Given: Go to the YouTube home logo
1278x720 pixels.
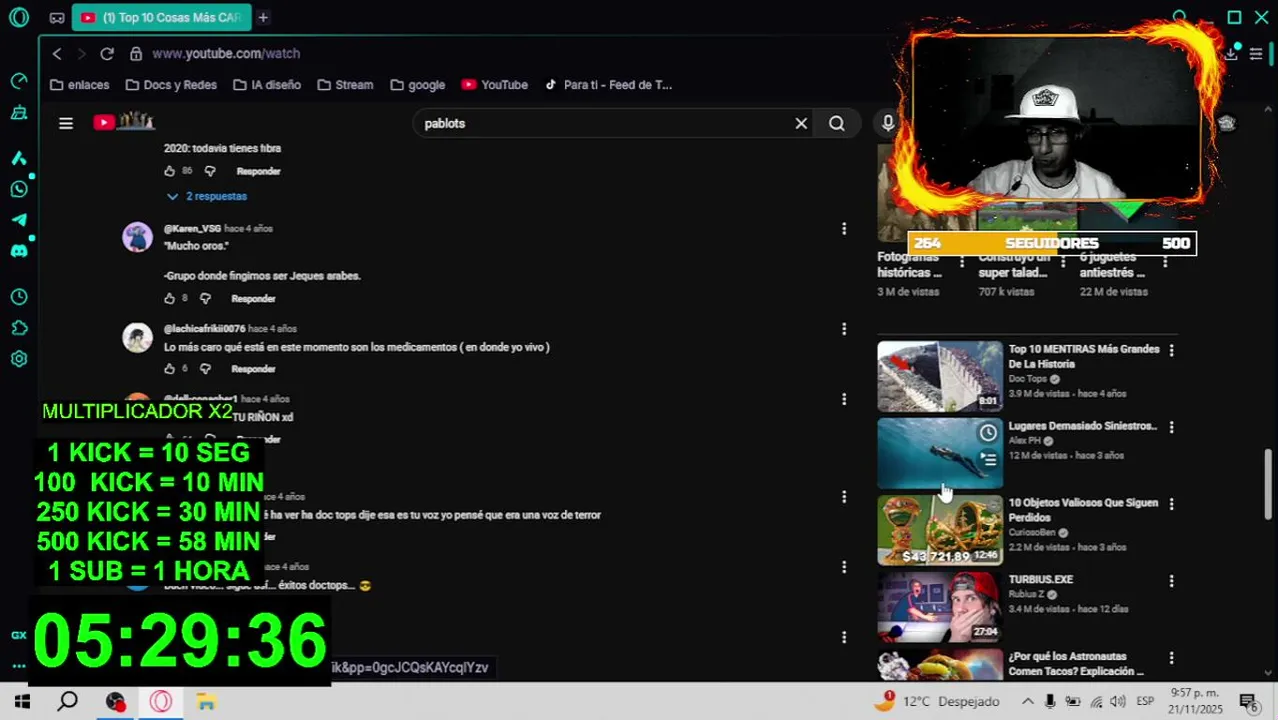Looking at the screenshot, I should tap(124, 122).
